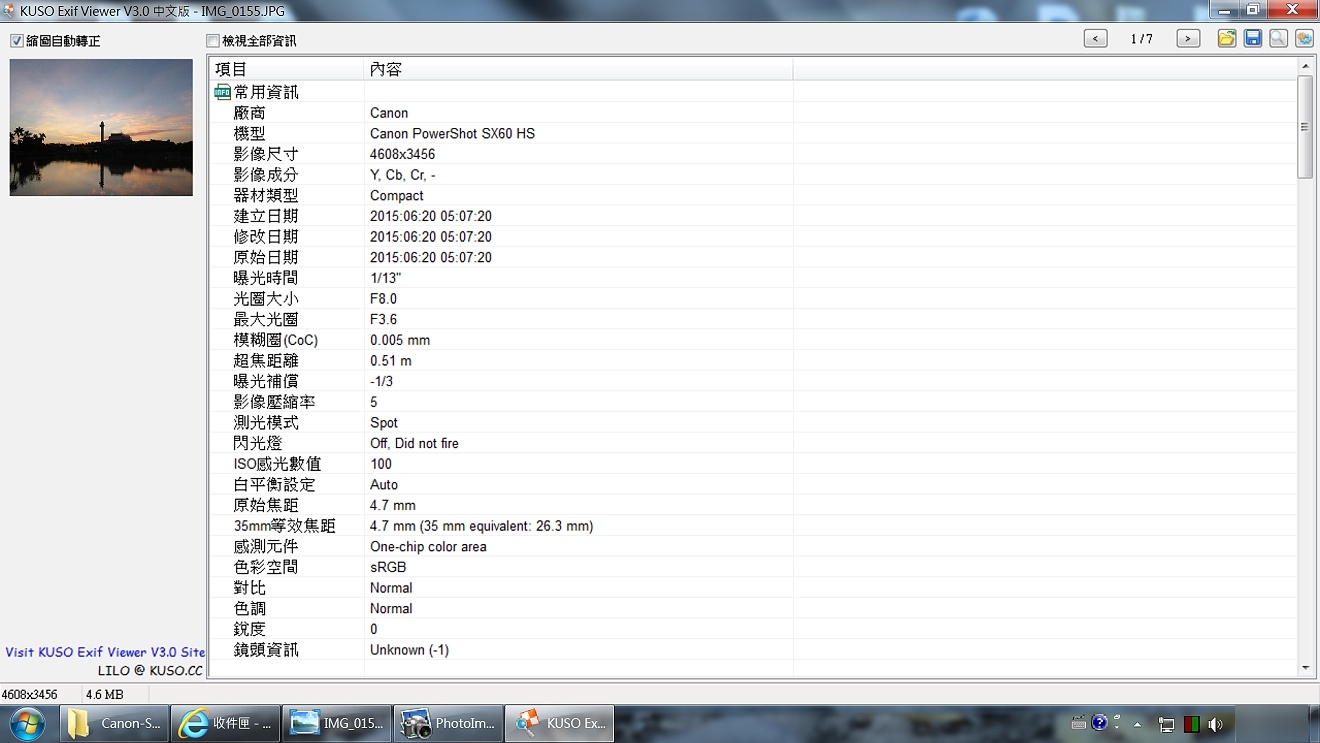Click the keyboard input method tray icon
Viewport: 1320px width, 743px height.
1079,723
